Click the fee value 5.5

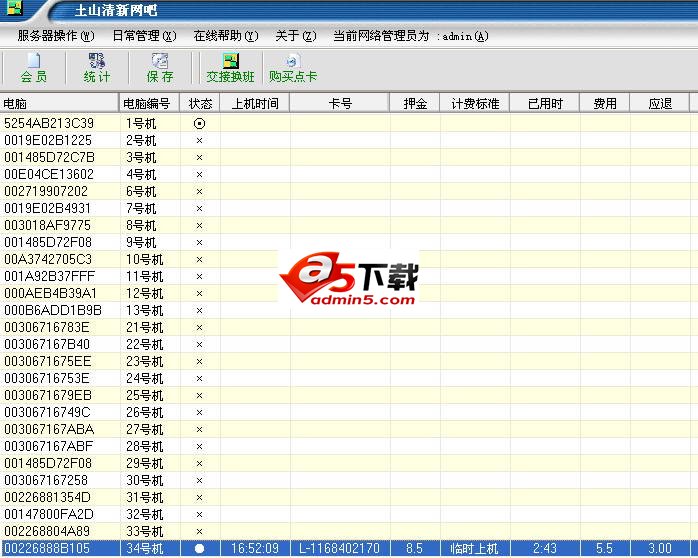click(605, 548)
